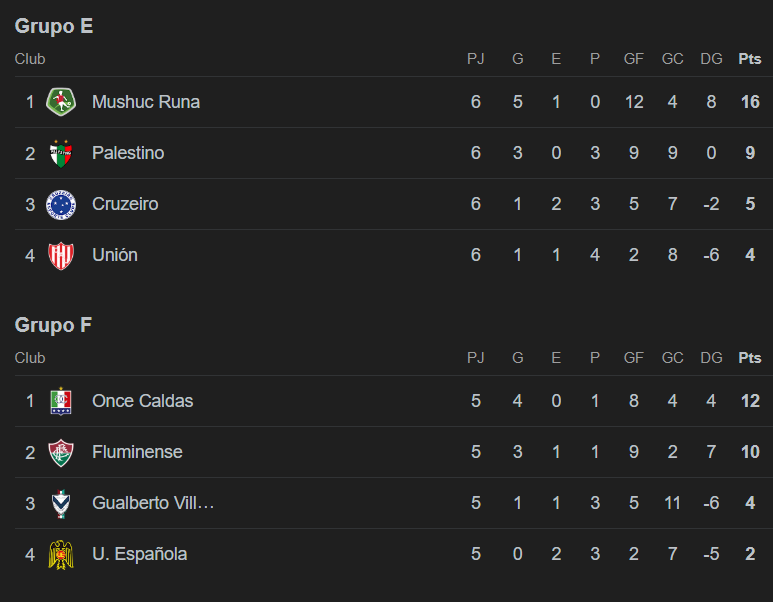Click the DG column header in Grupo F
Viewport: 773px width, 602px height.
(x=711, y=357)
